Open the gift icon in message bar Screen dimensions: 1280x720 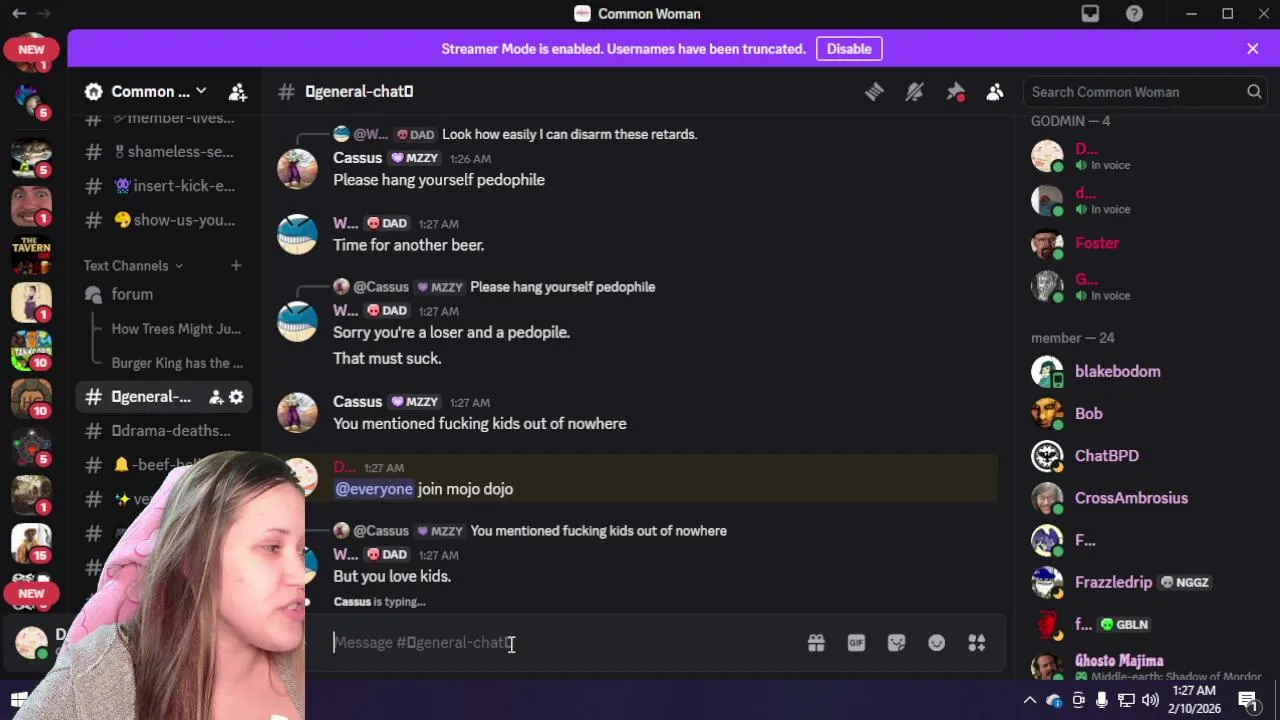tap(816, 643)
